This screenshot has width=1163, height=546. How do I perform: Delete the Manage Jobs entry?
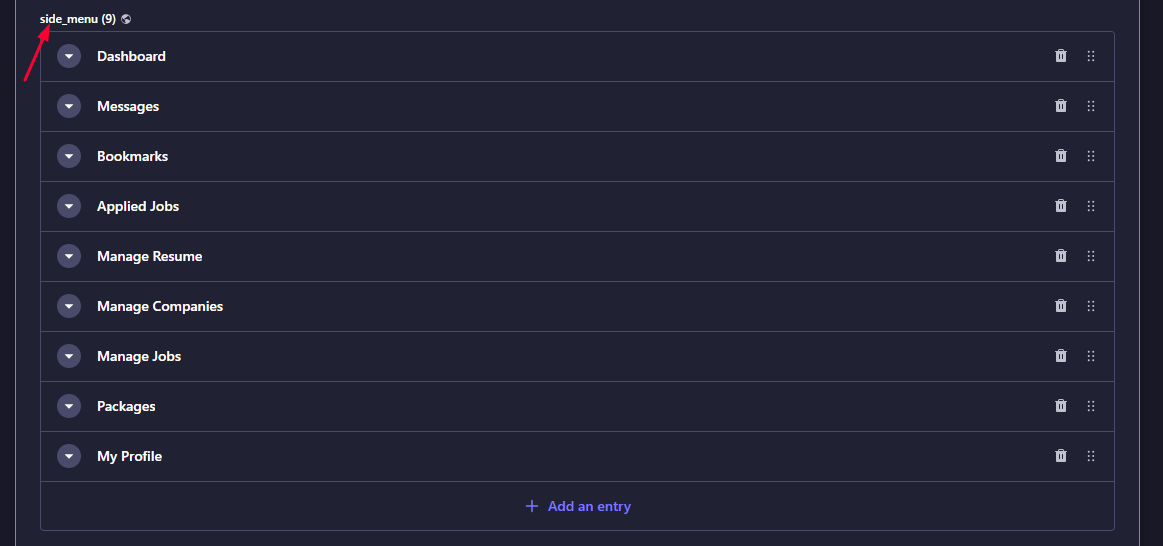coord(1061,356)
